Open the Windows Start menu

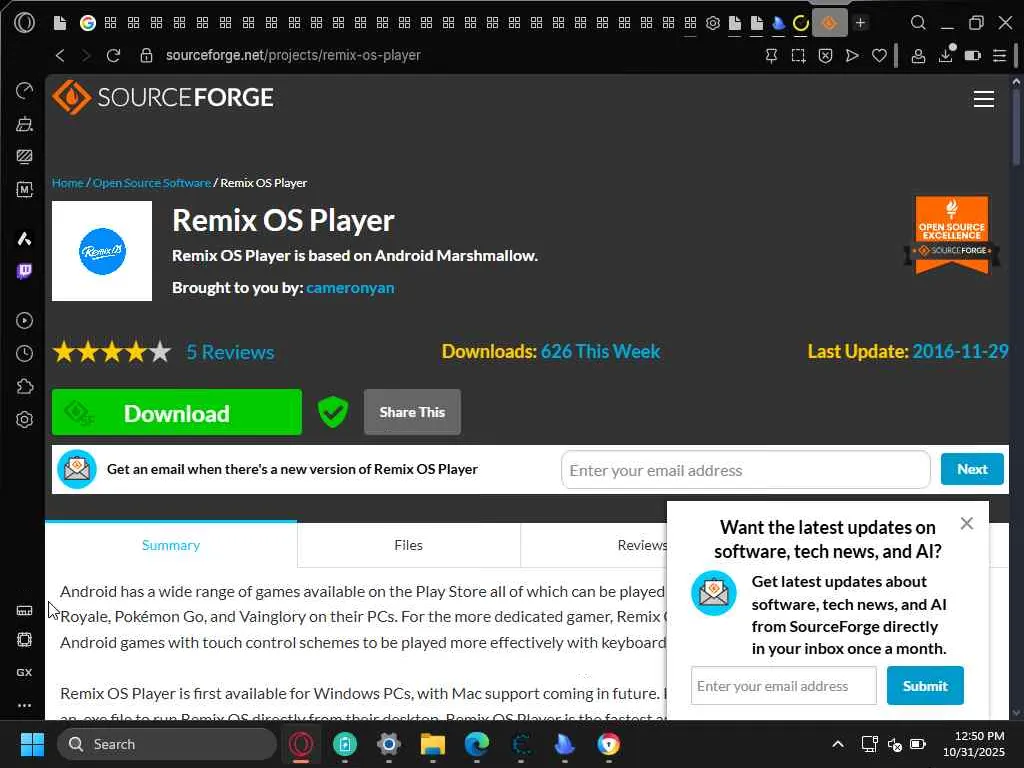32,744
